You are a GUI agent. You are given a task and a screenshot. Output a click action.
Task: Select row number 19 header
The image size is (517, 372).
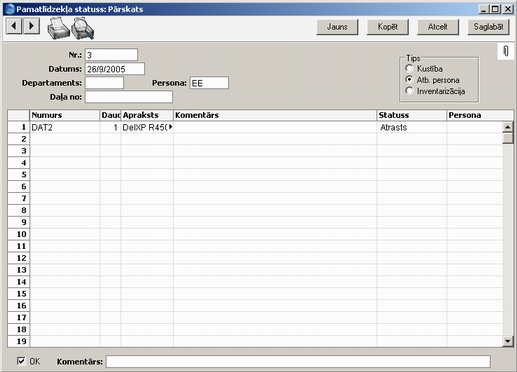[x=19, y=341]
